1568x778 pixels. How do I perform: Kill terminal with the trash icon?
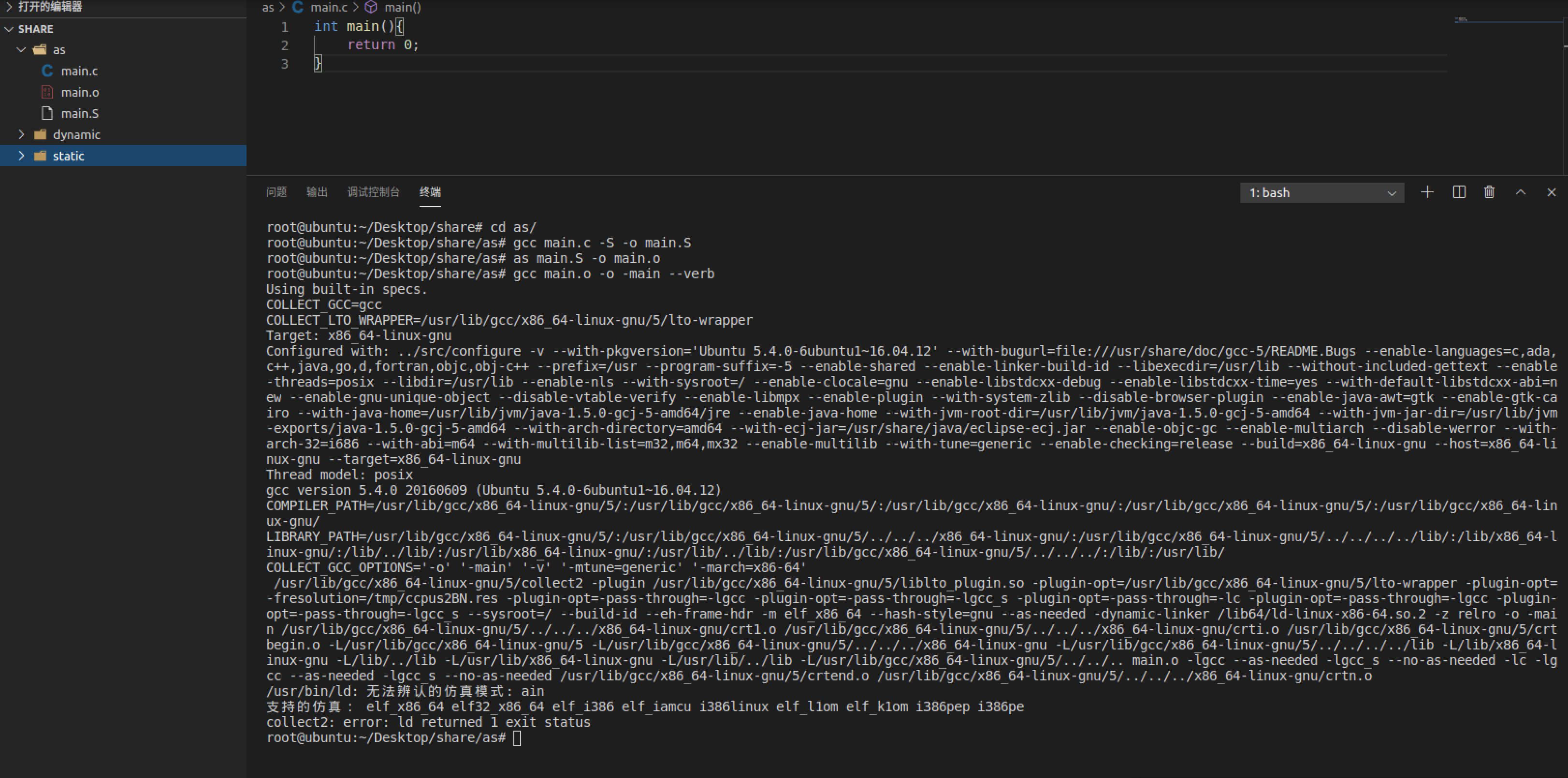1490,192
